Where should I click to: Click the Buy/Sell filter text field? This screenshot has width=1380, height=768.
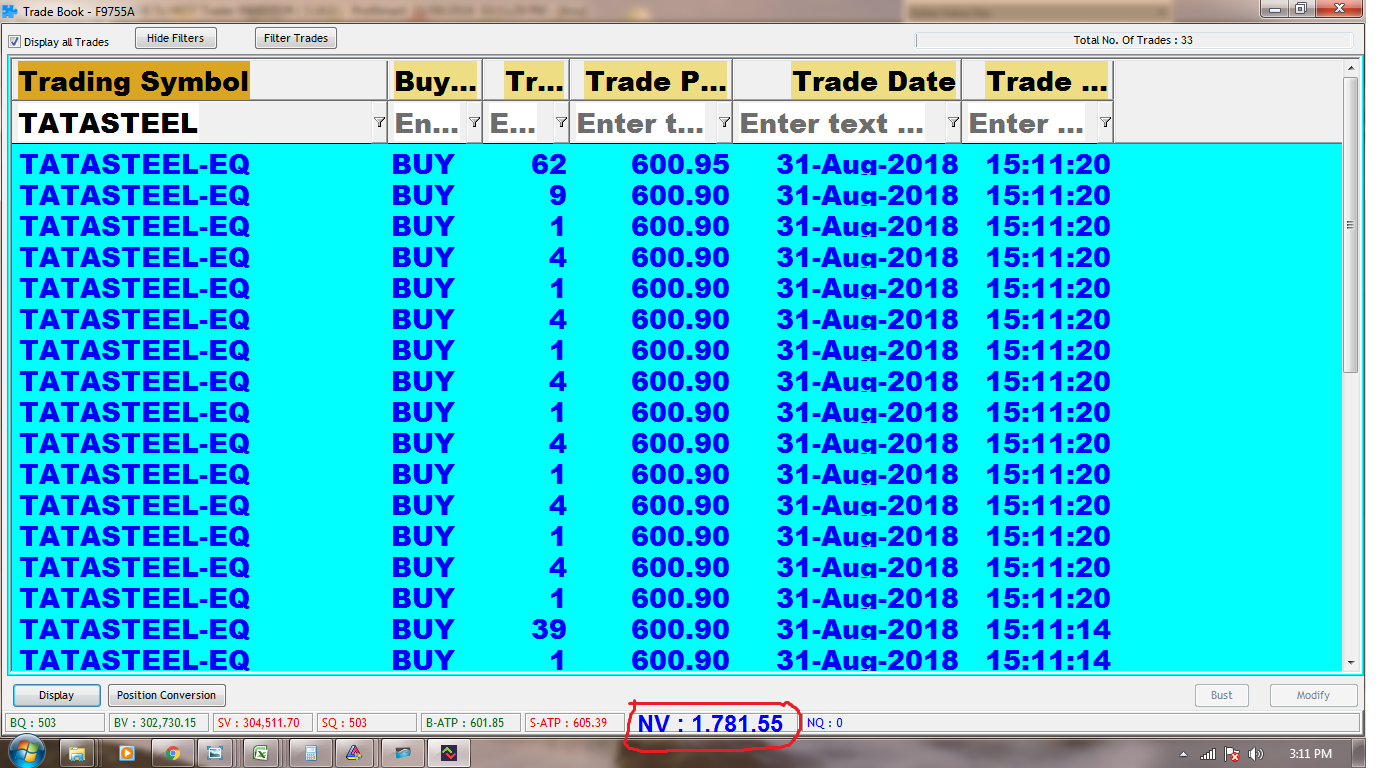[x=429, y=123]
